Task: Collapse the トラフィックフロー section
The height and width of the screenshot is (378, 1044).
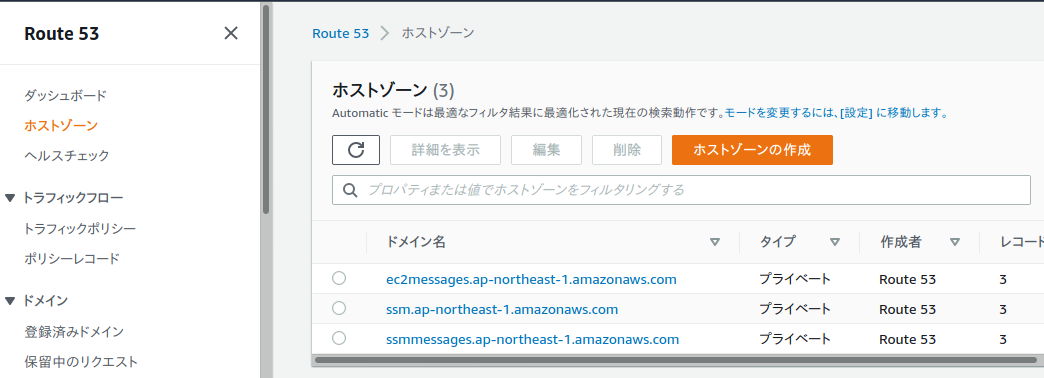Action: coord(10,198)
